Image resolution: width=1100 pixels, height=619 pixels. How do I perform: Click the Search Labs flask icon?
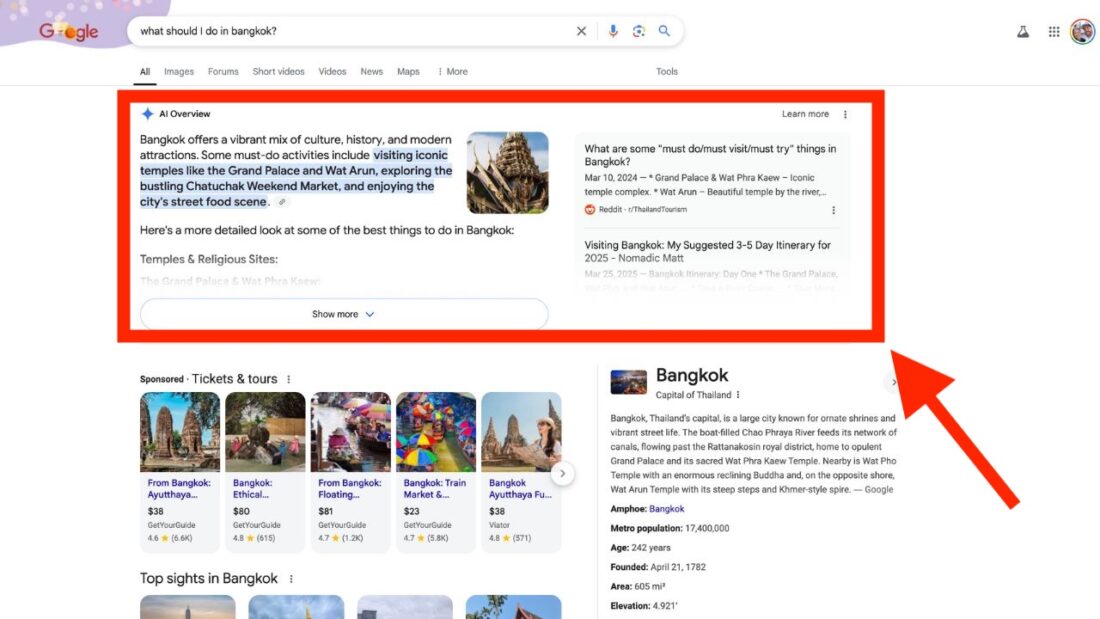click(x=1023, y=31)
